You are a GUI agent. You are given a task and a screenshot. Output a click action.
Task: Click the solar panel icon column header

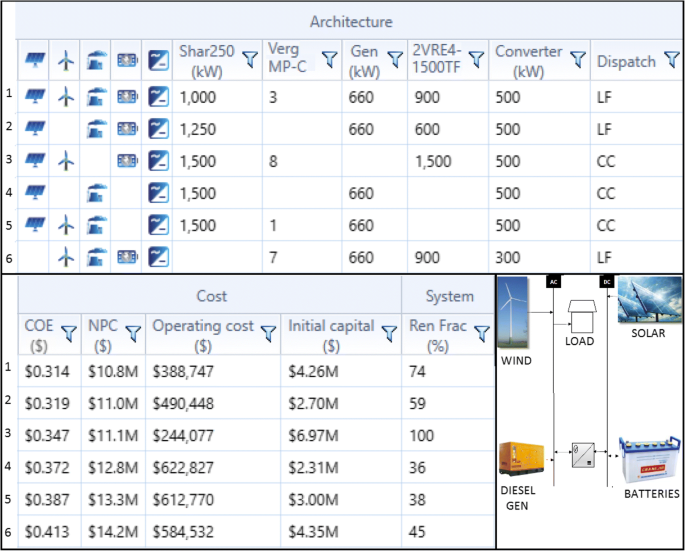point(36,62)
